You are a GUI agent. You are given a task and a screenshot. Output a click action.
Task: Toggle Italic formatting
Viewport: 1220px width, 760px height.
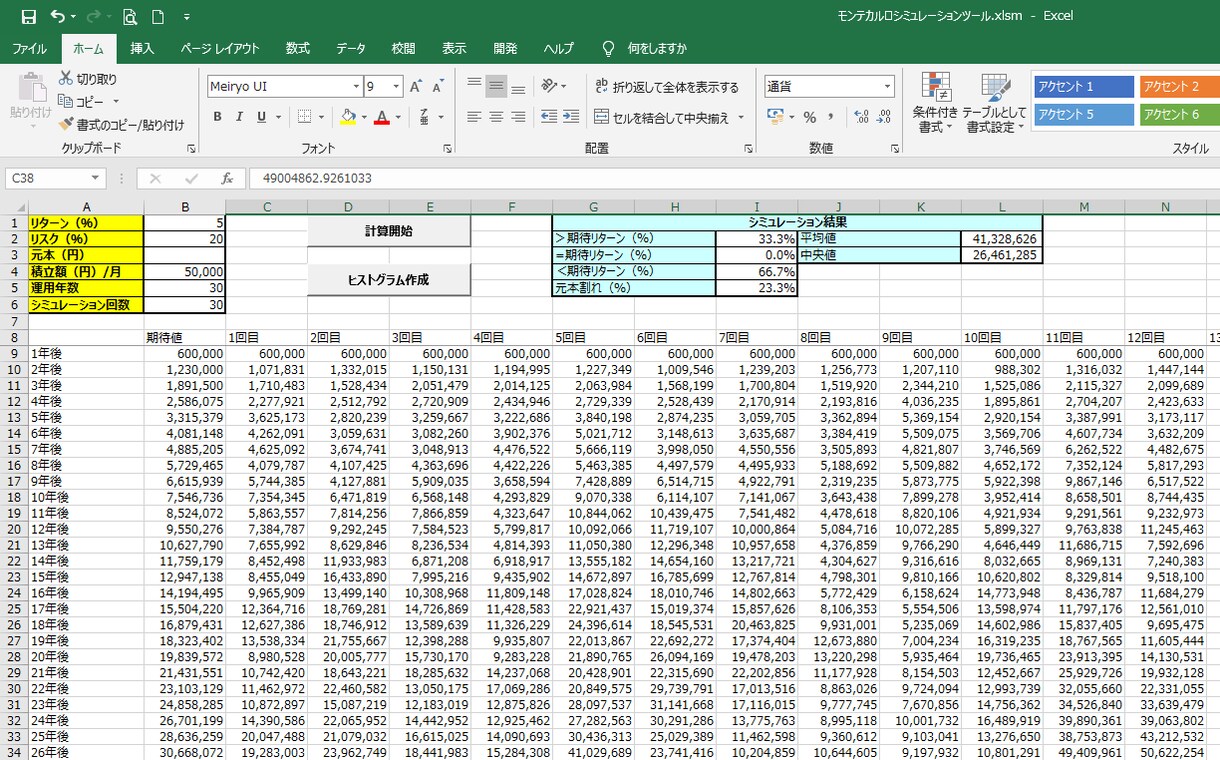(239, 117)
